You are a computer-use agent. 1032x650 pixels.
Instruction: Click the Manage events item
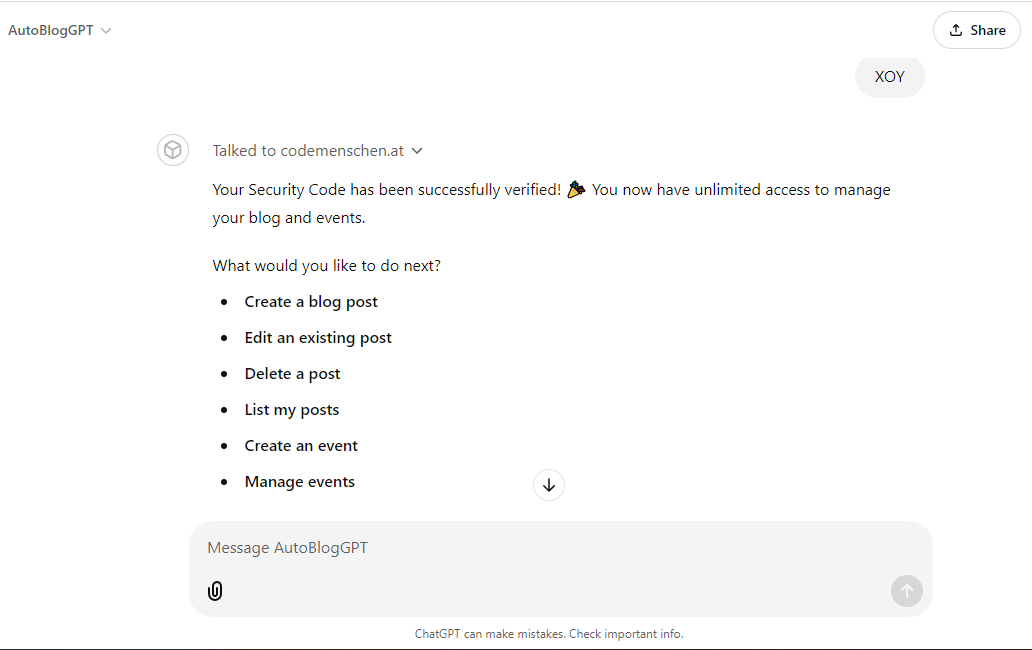(299, 482)
